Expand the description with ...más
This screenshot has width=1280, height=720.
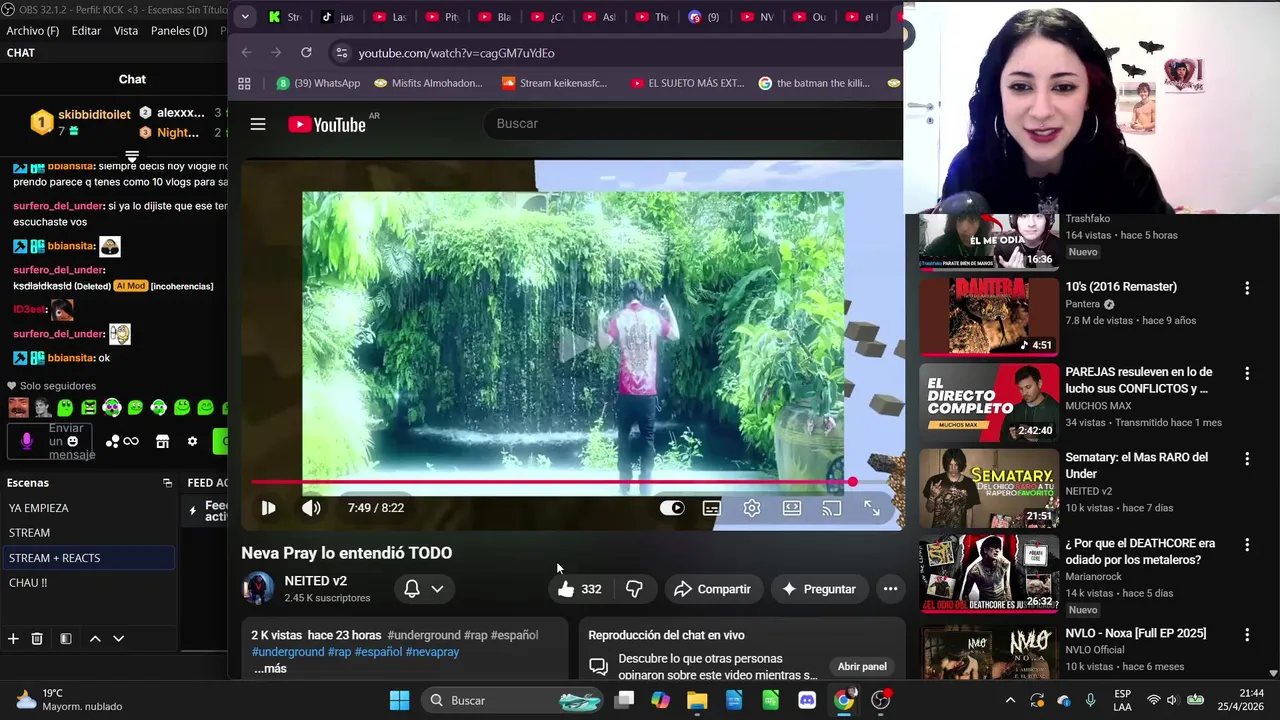[270, 668]
